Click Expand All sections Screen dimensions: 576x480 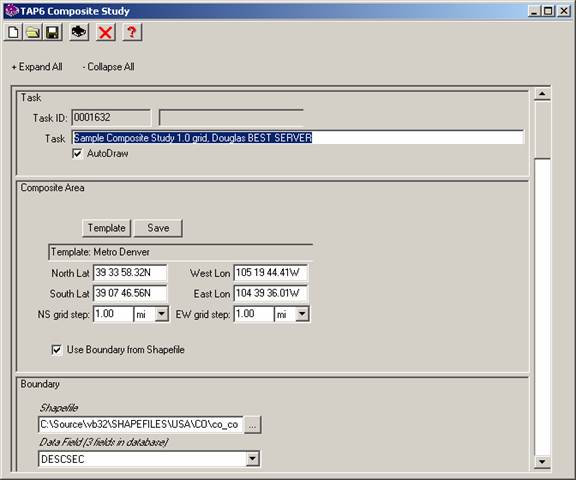(37, 67)
